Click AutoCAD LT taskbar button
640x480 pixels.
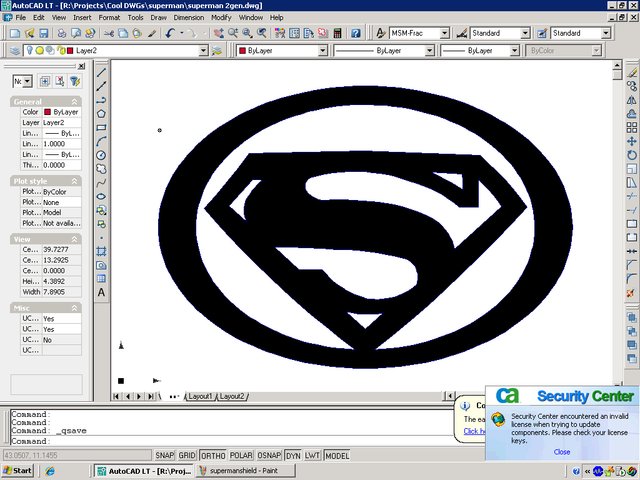point(143,471)
